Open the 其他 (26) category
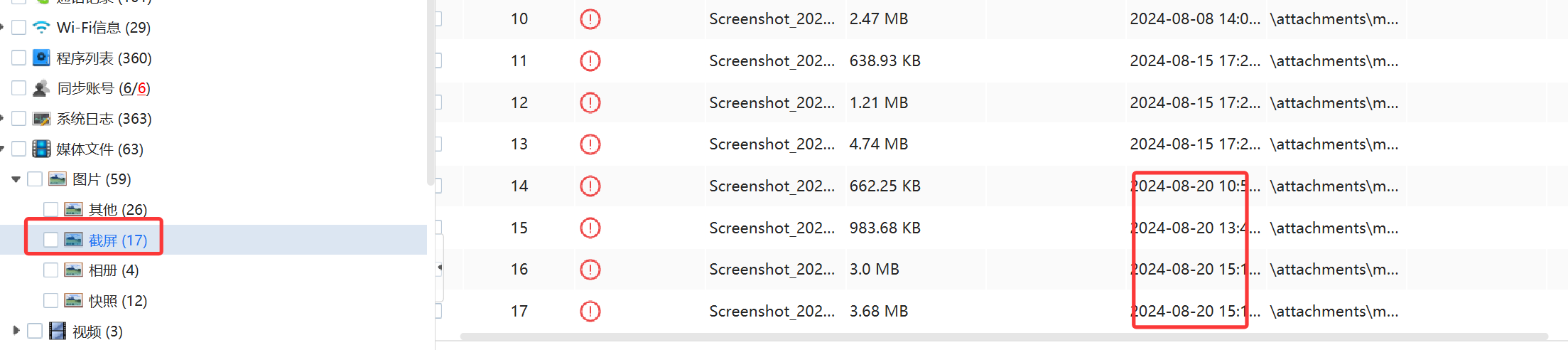 (x=118, y=210)
